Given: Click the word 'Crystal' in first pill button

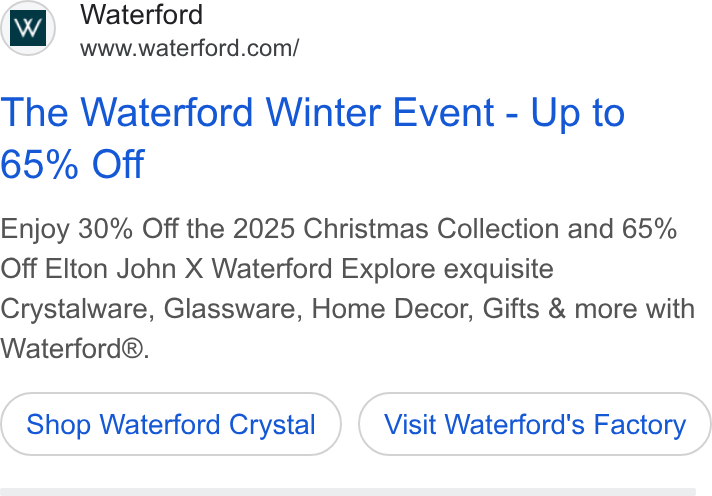Looking at the screenshot, I should (272, 425).
